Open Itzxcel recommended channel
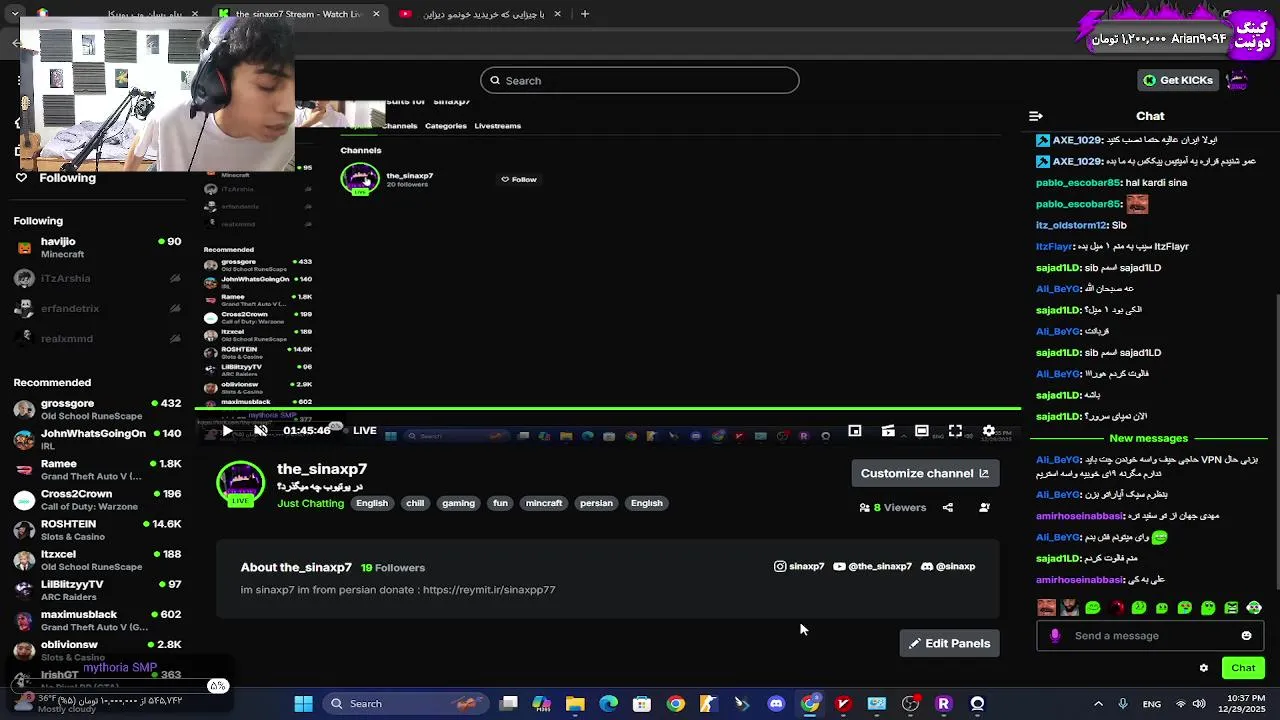 coord(97,559)
